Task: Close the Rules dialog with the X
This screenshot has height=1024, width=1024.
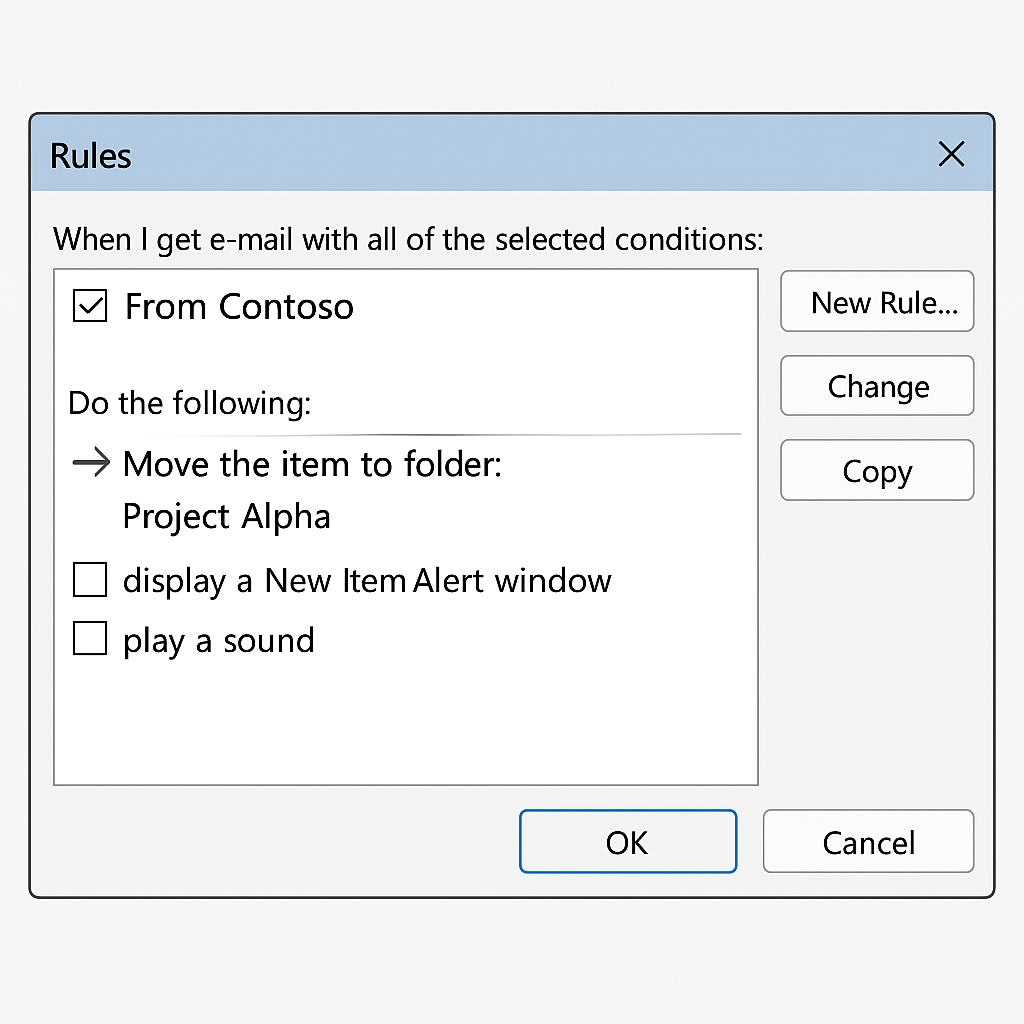Action: point(951,154)
